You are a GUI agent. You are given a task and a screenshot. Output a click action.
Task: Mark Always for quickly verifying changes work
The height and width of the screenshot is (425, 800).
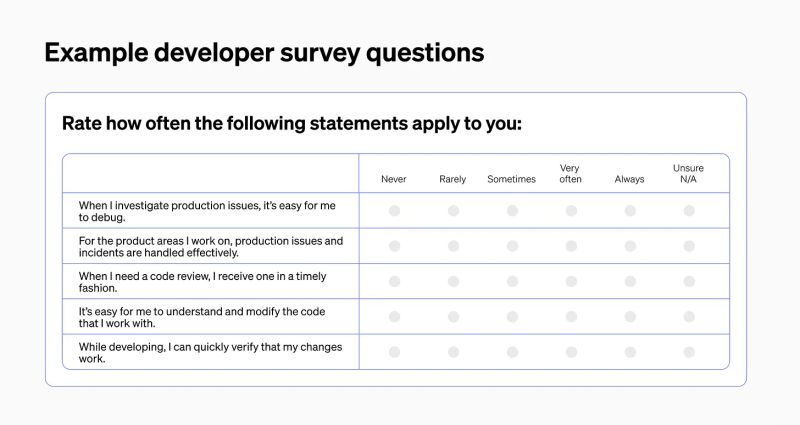click(x=630, y=352)
